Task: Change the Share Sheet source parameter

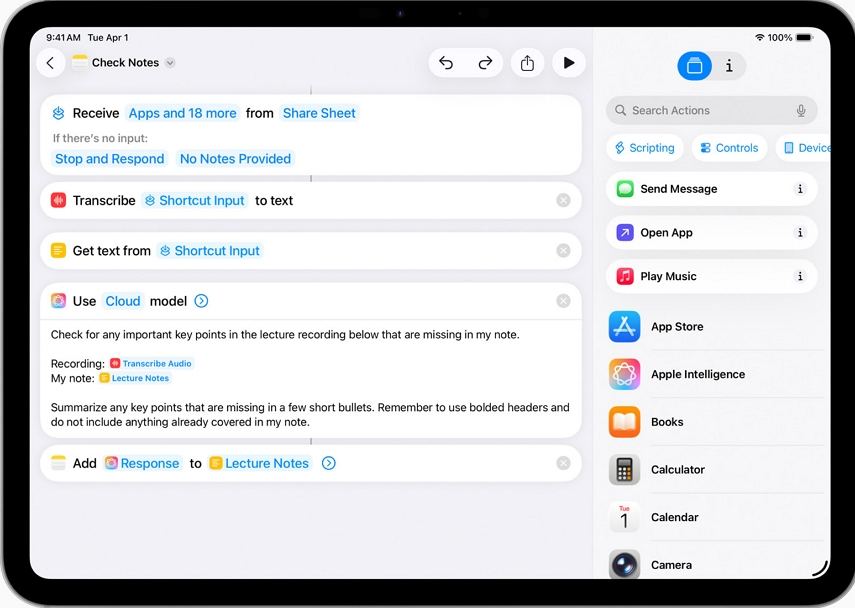Action: click(x=319, y=113)
